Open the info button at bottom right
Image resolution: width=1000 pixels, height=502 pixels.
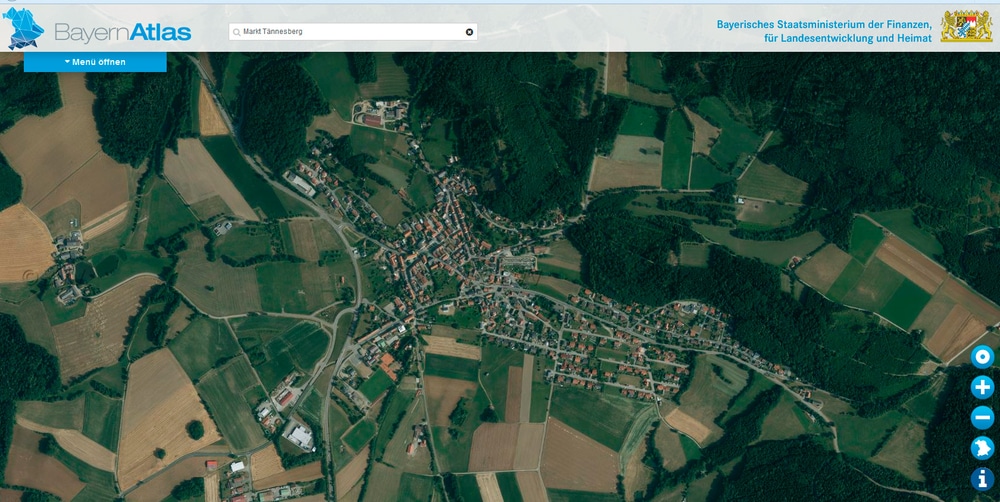[982, 479]
